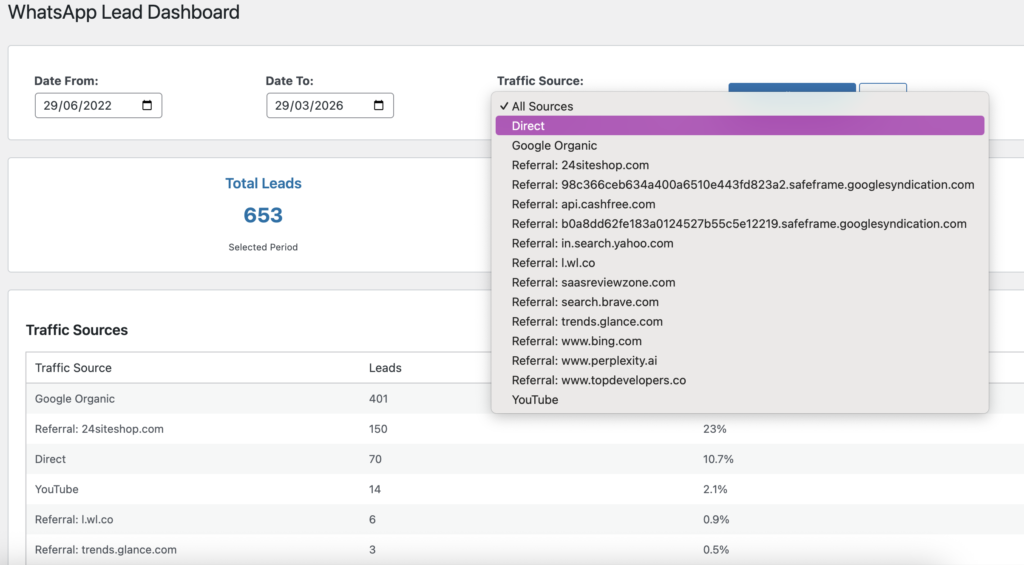Screen dimensions: 1024x565
Task: Pick Referral: 24siteshop.com option
Action: click(580, 165)
